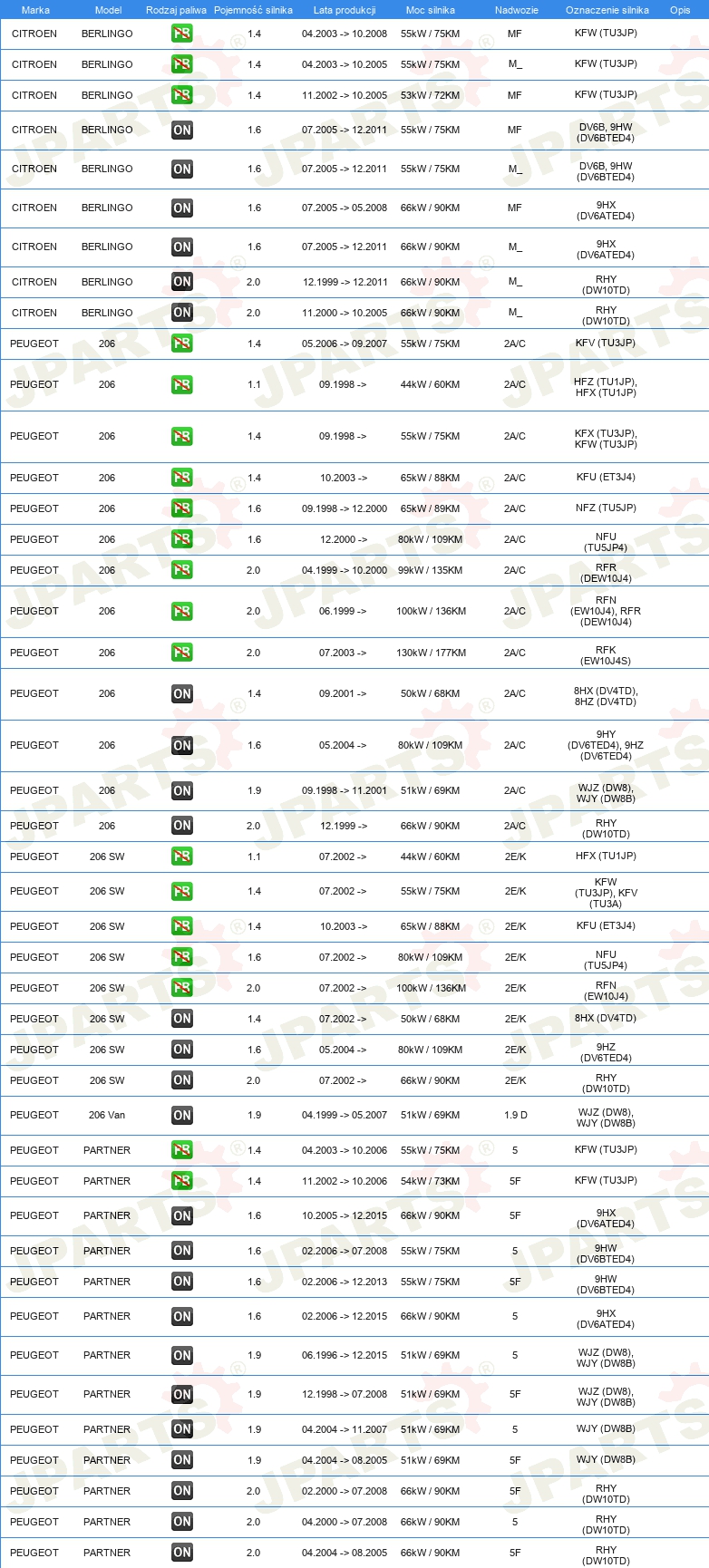Viewport: 709px width, 1568px height.
Task: Click the ON diesel icon in the 206 Van row
Action: pyautogui.click(x=182, y=1115)
